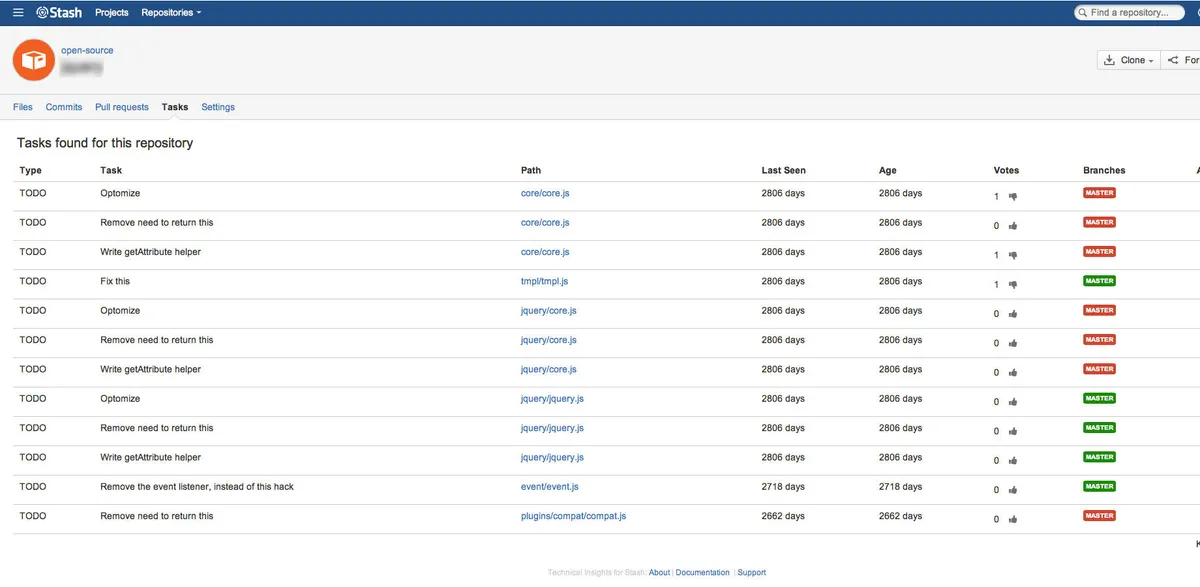Open the open-source project link
This screenshot has height=587, width=1200.
coord(87,50)
